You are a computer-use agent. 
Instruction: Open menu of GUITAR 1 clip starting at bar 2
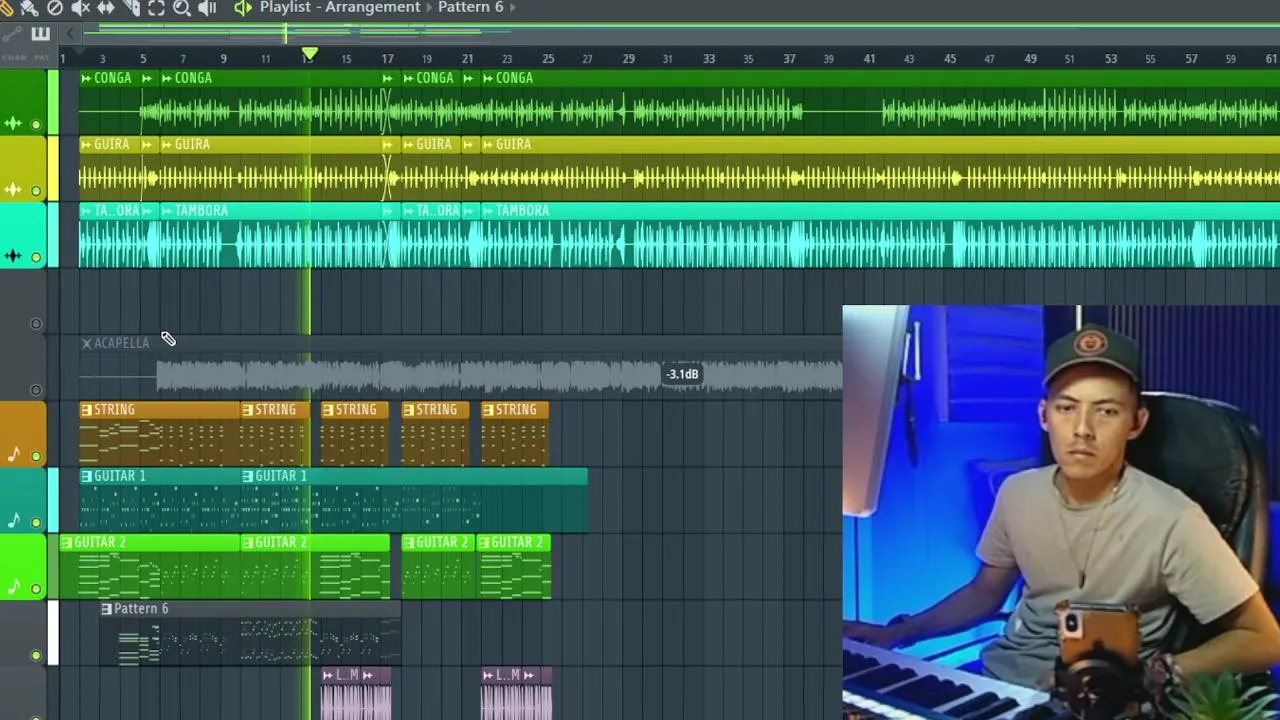[x=86, y=476]
